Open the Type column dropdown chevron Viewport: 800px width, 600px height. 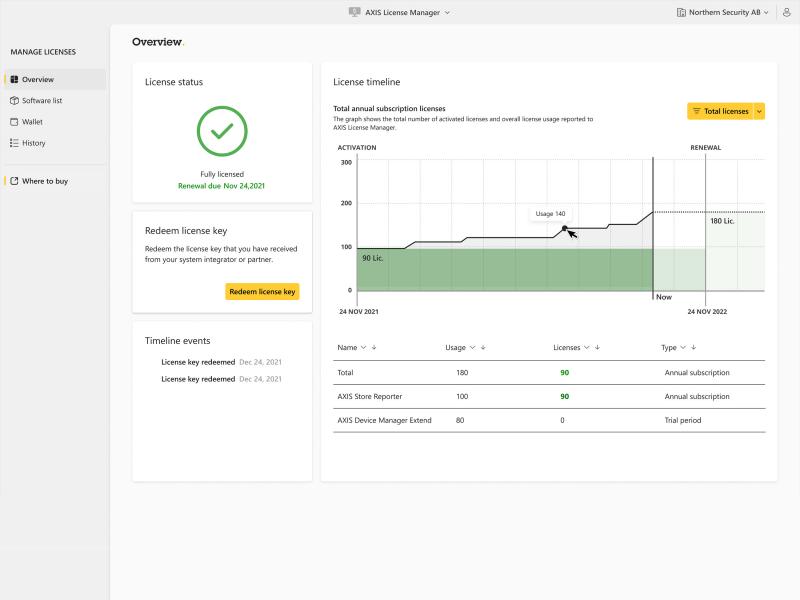683,347
